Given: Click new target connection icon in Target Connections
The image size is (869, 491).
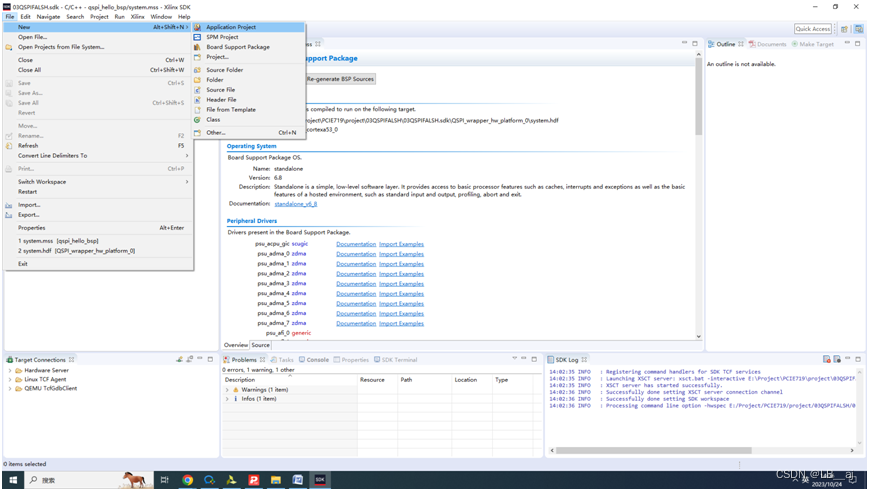Looking at the screenshot, I should (180, 360).
